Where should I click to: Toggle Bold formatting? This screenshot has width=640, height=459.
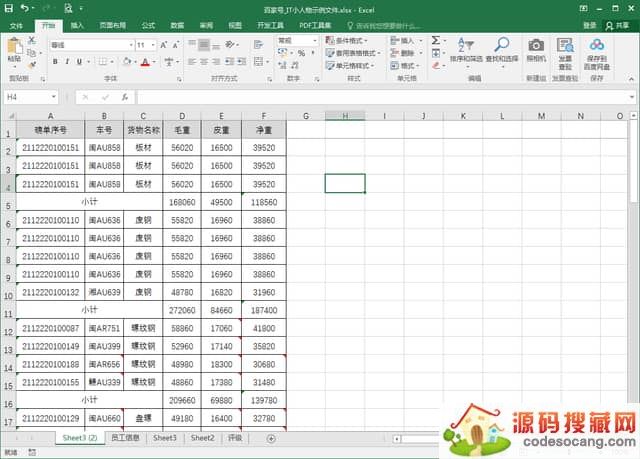tap(55, 62)
